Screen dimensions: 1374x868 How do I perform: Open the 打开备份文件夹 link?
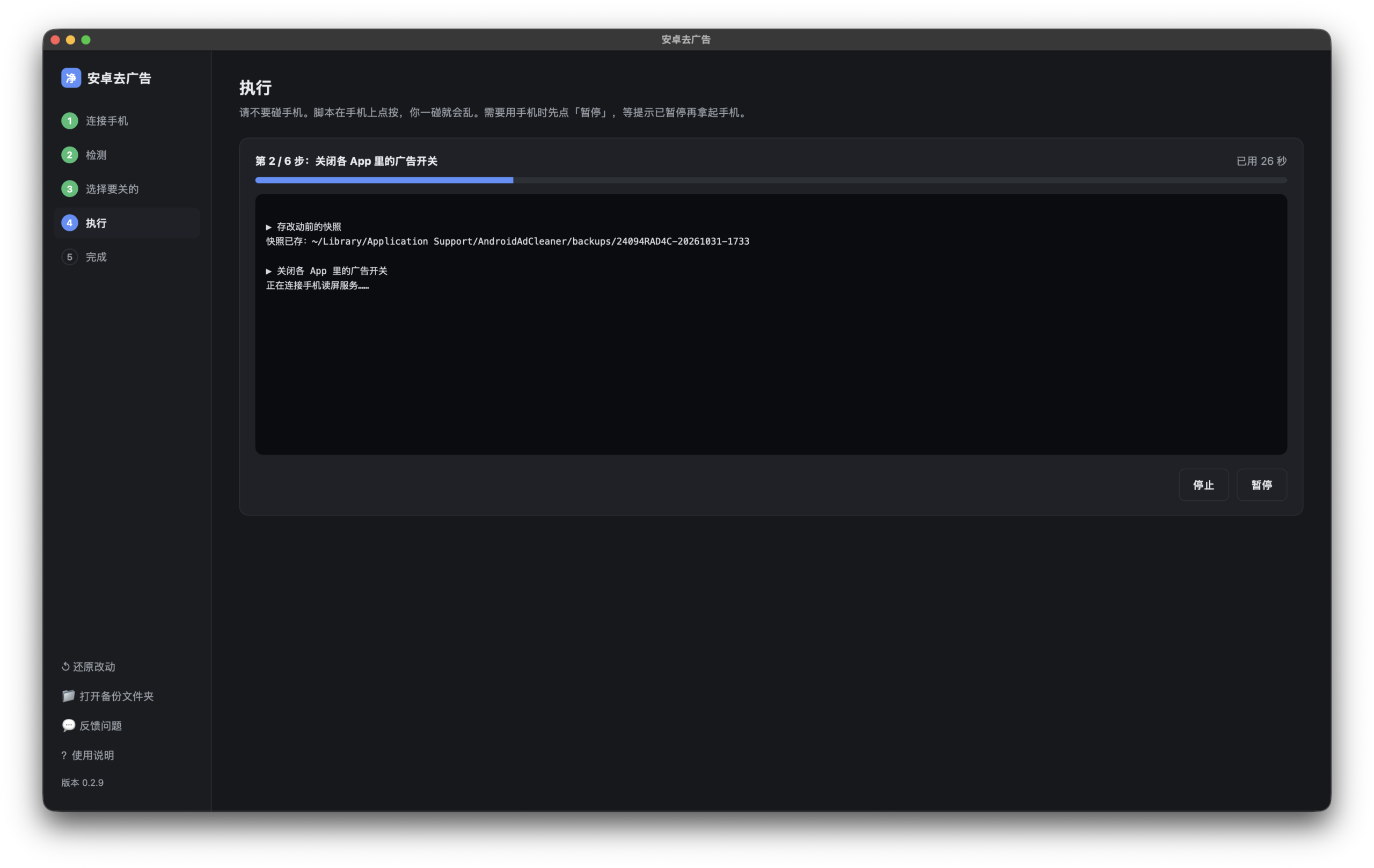point(108,696)
